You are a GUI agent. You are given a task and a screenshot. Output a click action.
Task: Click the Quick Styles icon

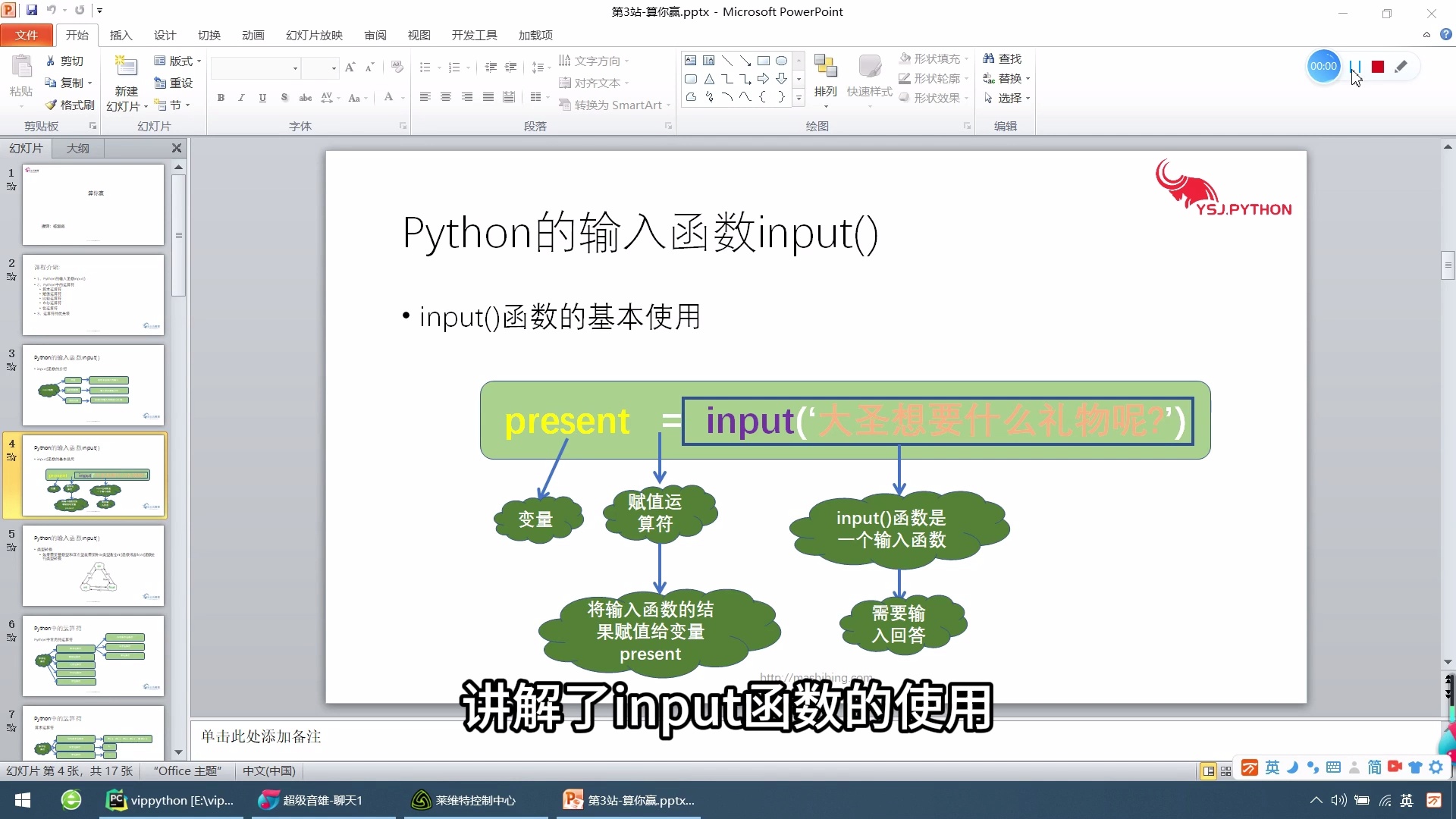click(x=869, y=67)
